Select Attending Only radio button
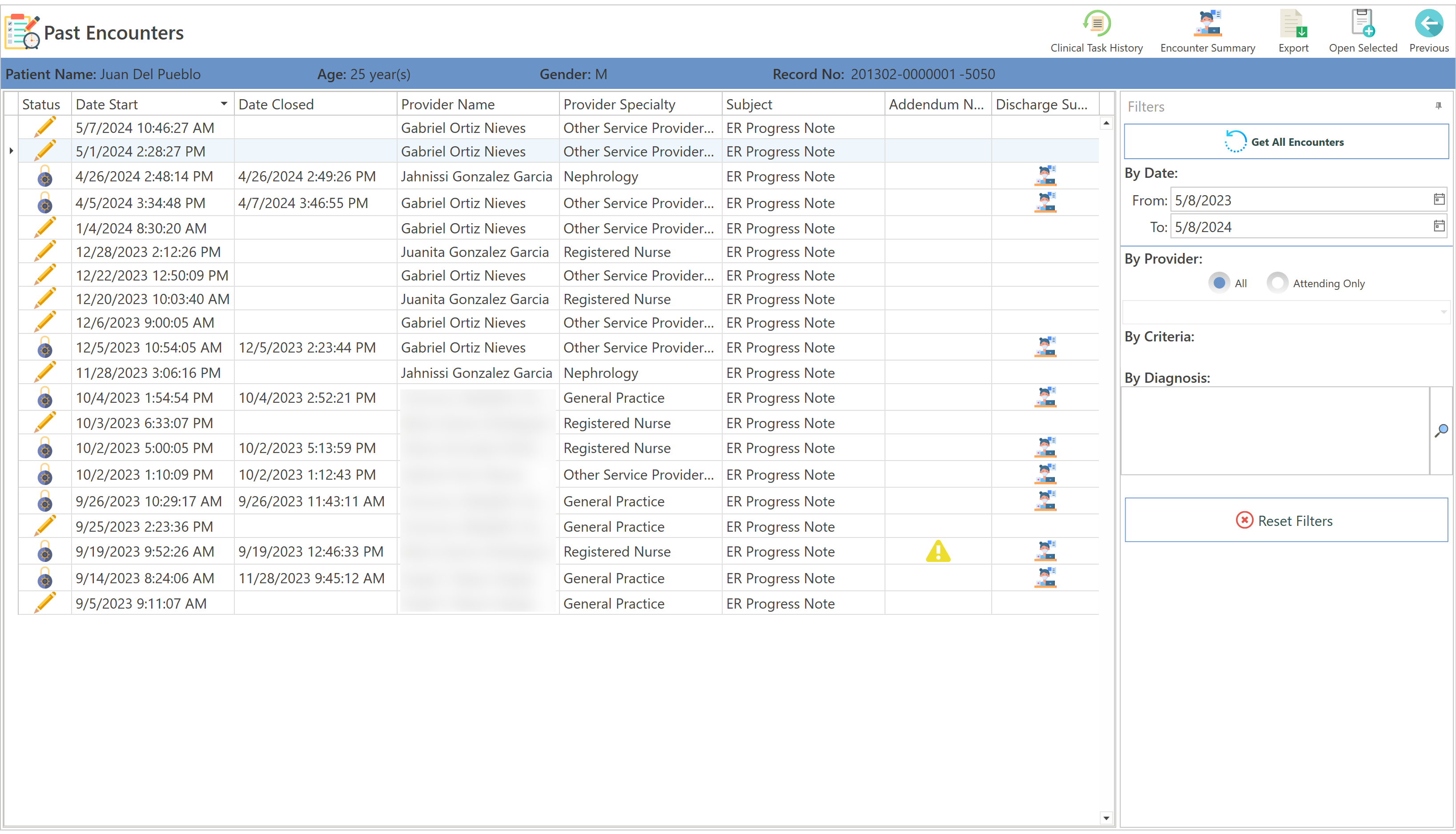The height and width of the screenshot is (834, 1456). coord(1277,283)
